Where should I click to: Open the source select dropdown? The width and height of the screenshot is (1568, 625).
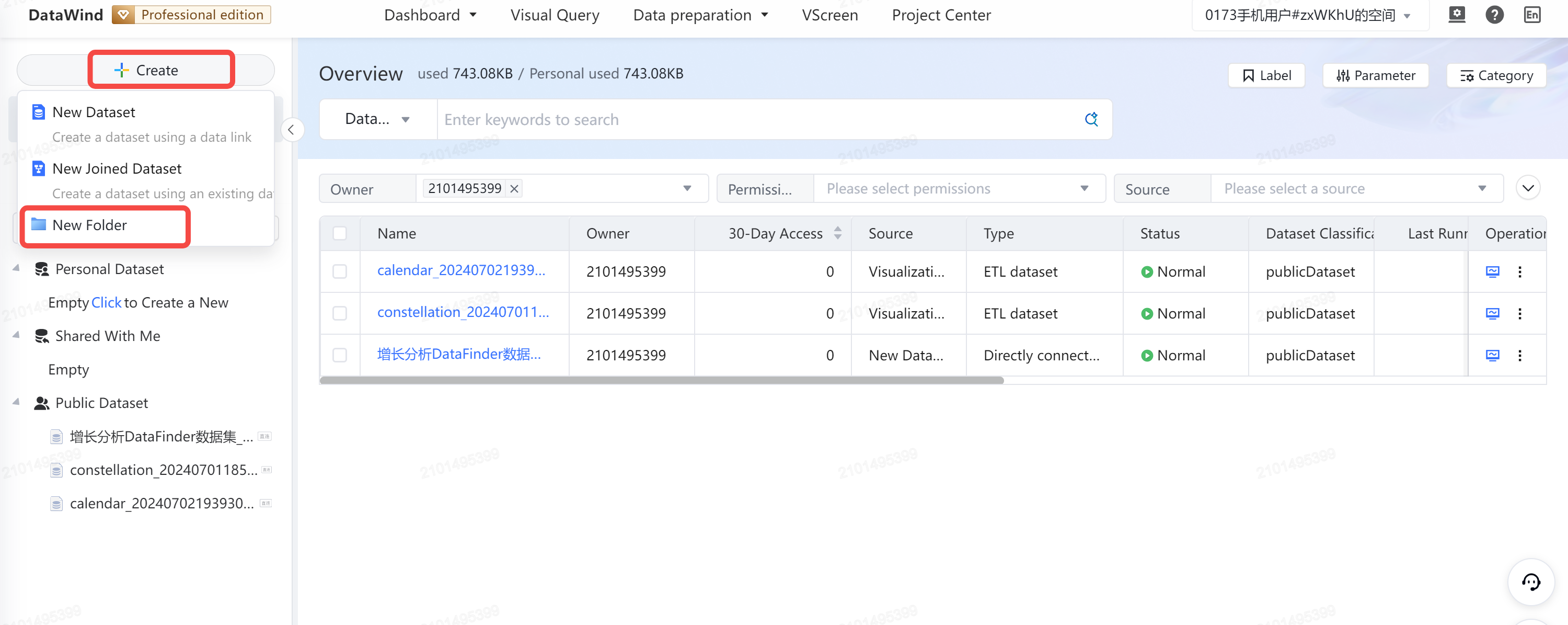pyautogui.click(x=1357, y=189)
